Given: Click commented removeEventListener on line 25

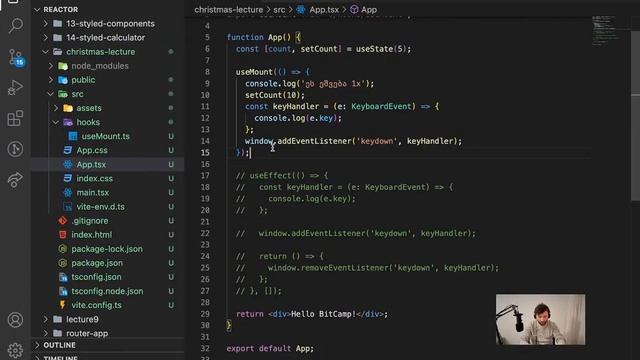Looking at the screenshot, I should [384, 268].
